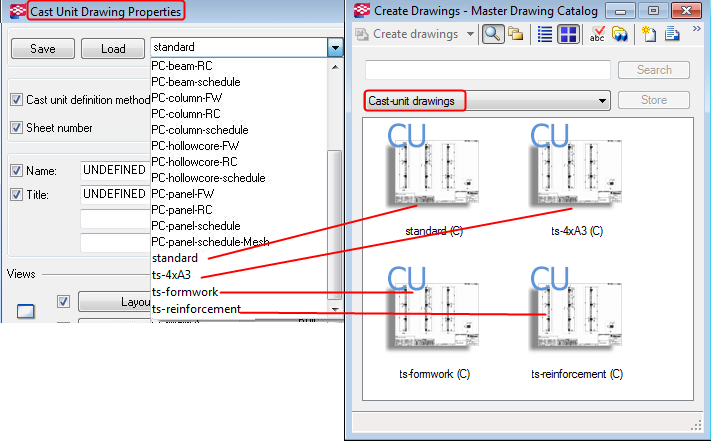Click the folder with binoculars icon

619,34
